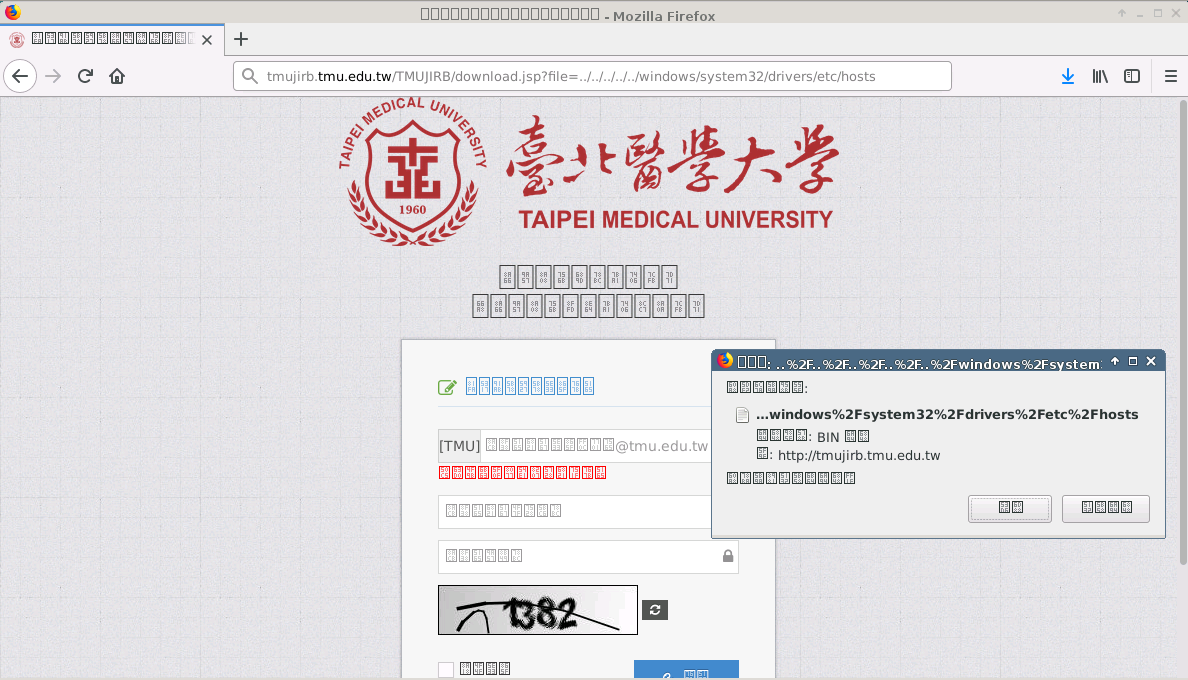The height and width of the screenshot is (680, 1188).
Task: Click the hosts file name in dialog
Action: [x=947, y=414]
